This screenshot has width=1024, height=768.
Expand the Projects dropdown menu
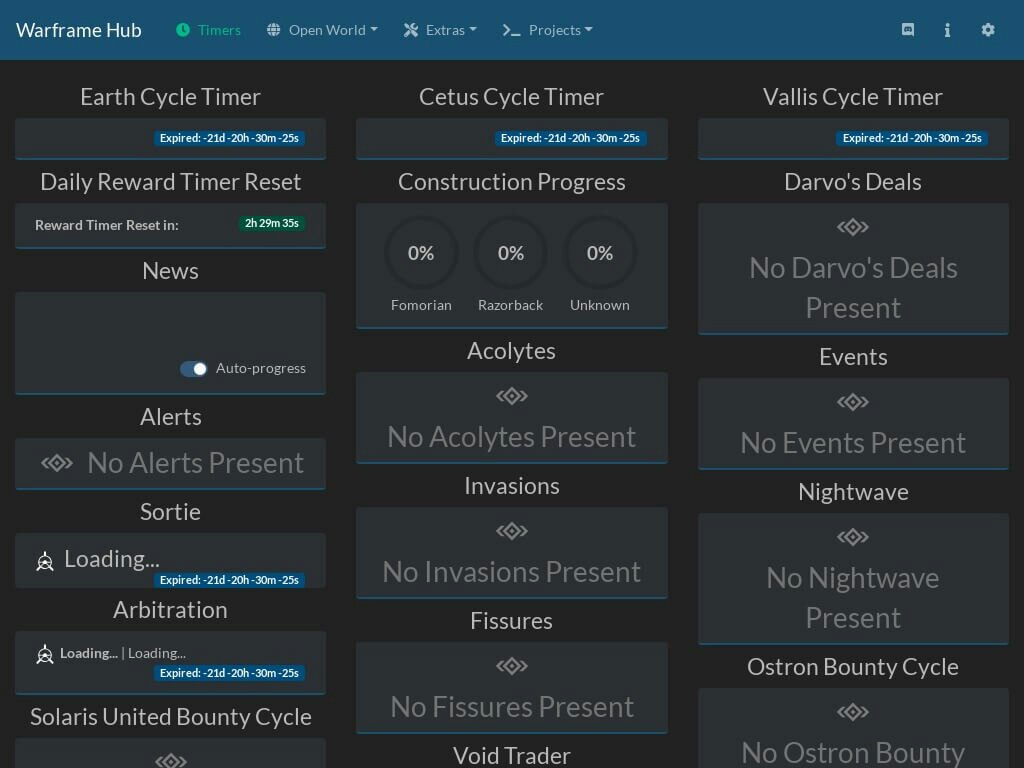pos(548,30)
